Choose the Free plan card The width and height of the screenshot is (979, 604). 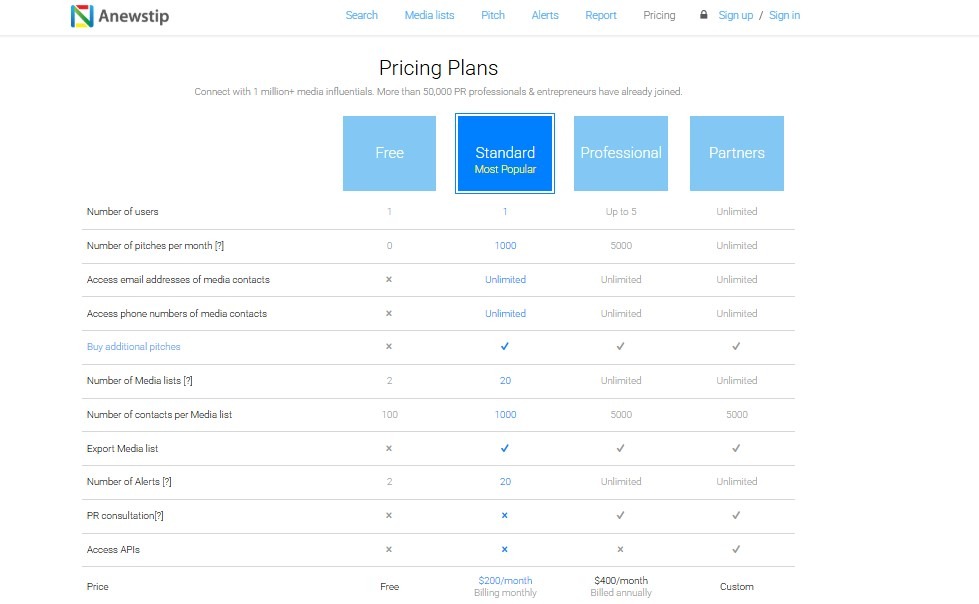(390, 153)
